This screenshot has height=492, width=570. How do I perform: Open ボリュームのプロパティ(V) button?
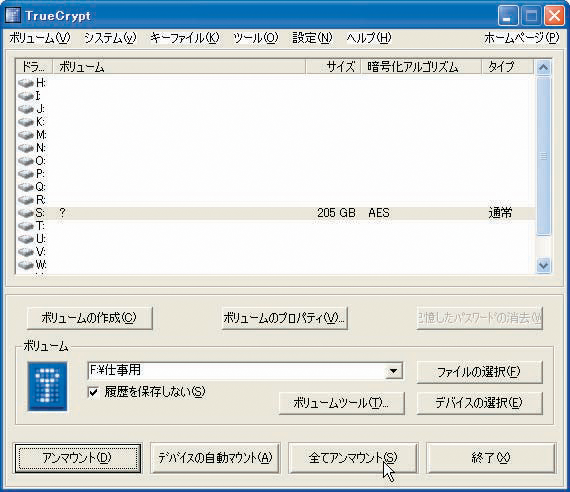(285, 318)
